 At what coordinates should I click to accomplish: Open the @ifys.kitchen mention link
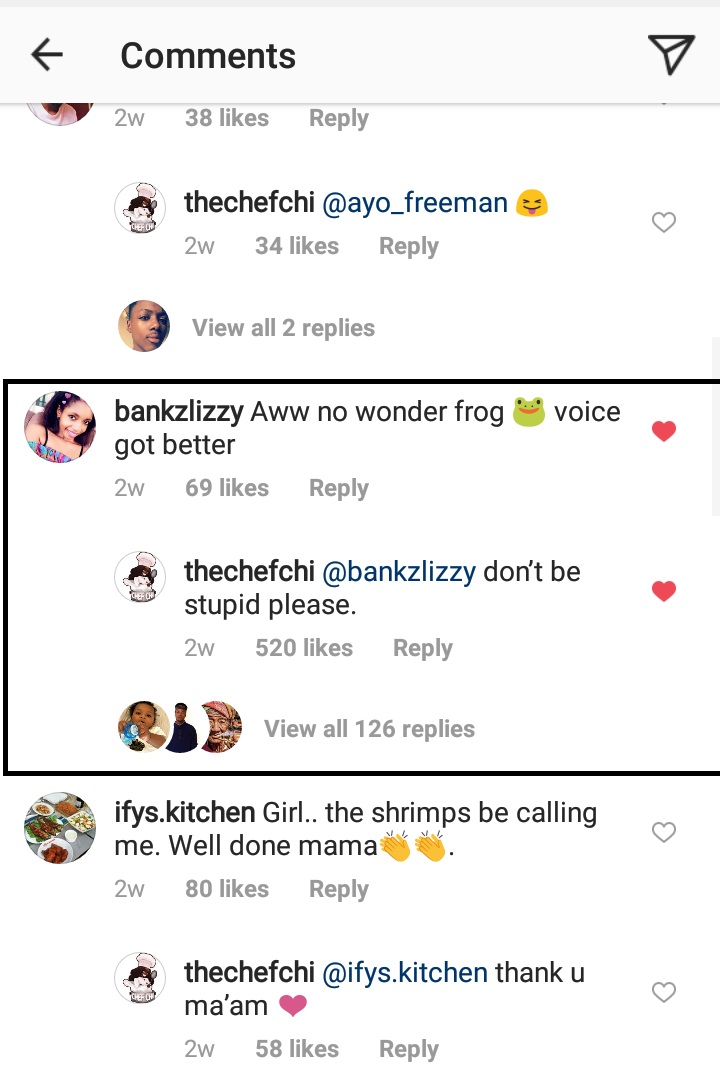coord(404,972)
